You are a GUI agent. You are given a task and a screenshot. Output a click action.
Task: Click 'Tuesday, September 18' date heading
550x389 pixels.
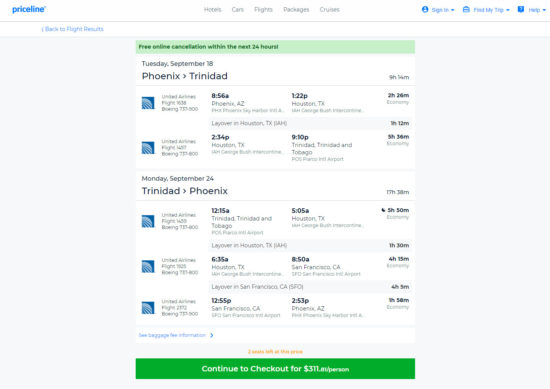[x=177, y=63]
